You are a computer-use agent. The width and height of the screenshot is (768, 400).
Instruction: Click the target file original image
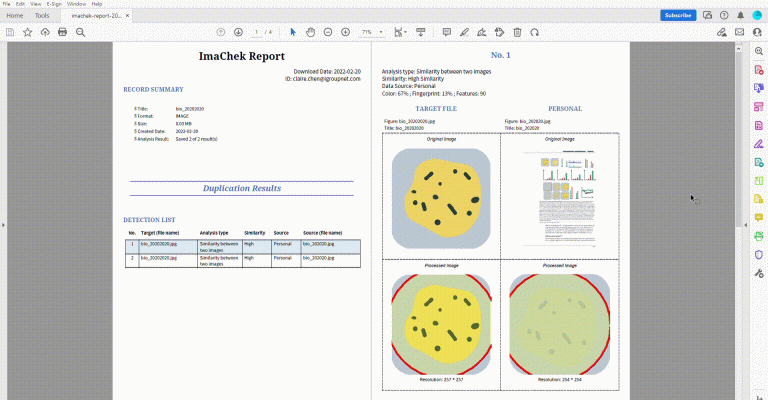click(x=441, y=199)
